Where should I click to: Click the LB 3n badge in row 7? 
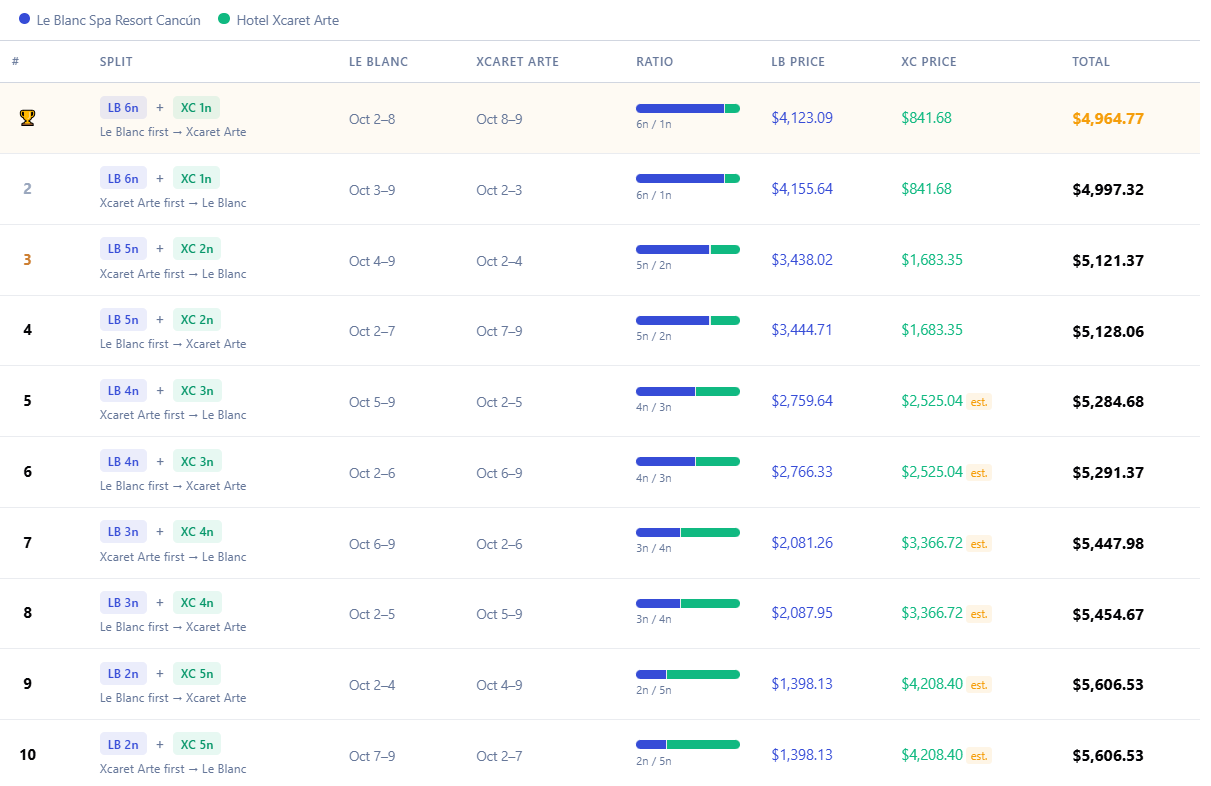(x=123, y=532)
